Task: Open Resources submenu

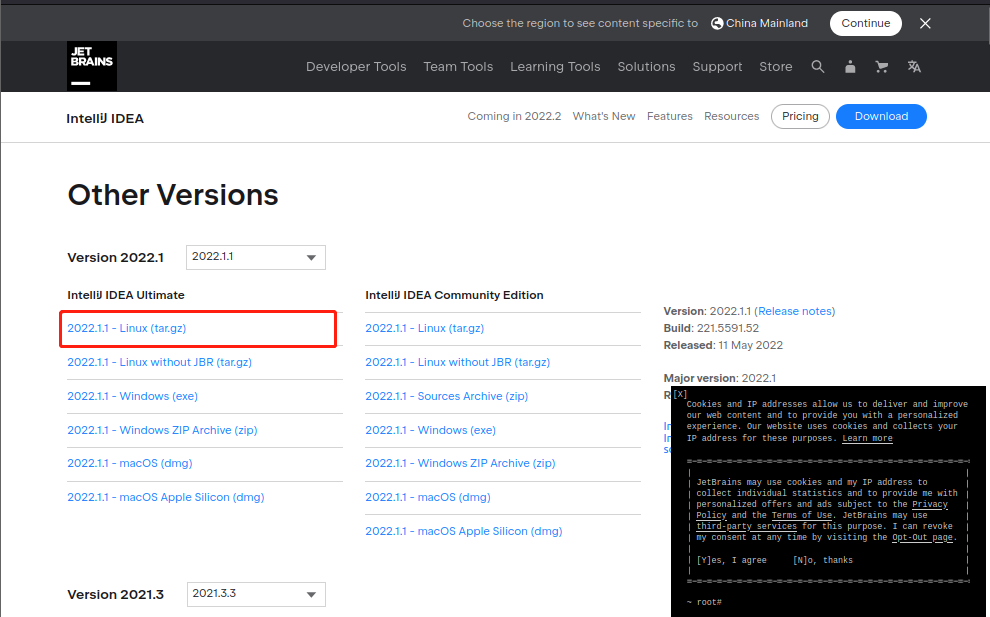Action: [x=731, y=116]
